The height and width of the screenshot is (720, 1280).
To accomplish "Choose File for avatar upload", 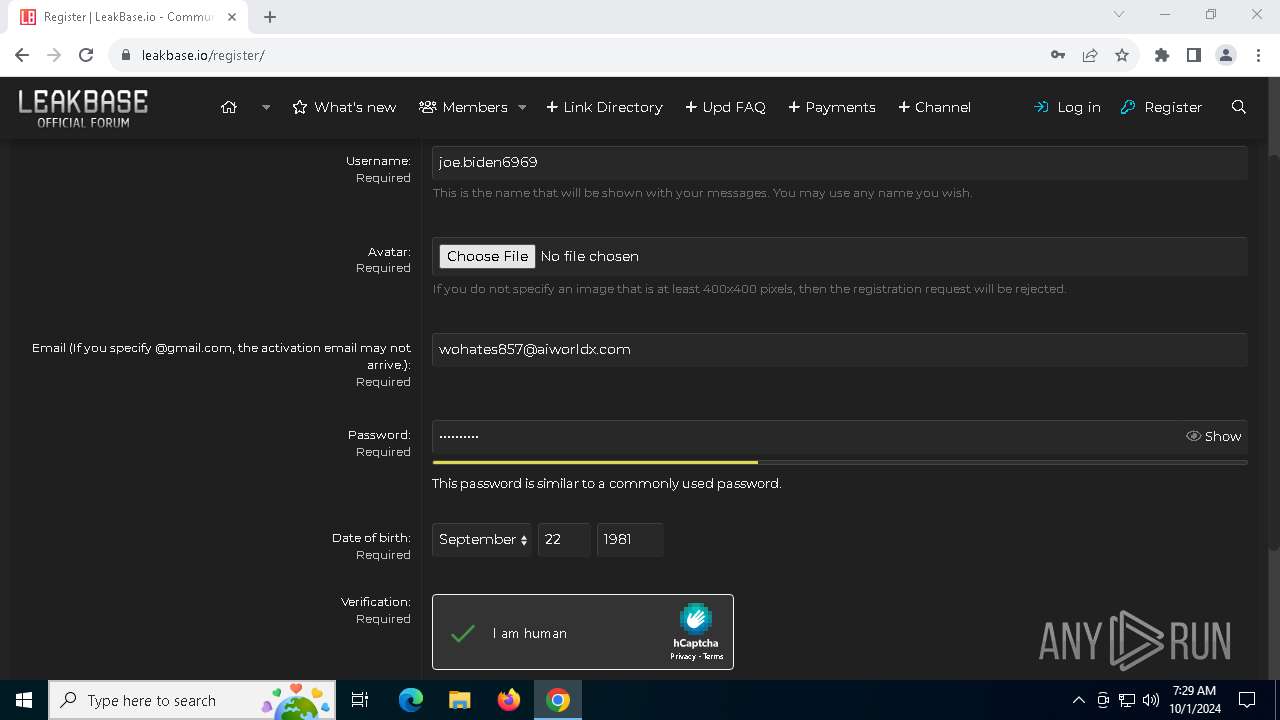I will coord(487,256).
